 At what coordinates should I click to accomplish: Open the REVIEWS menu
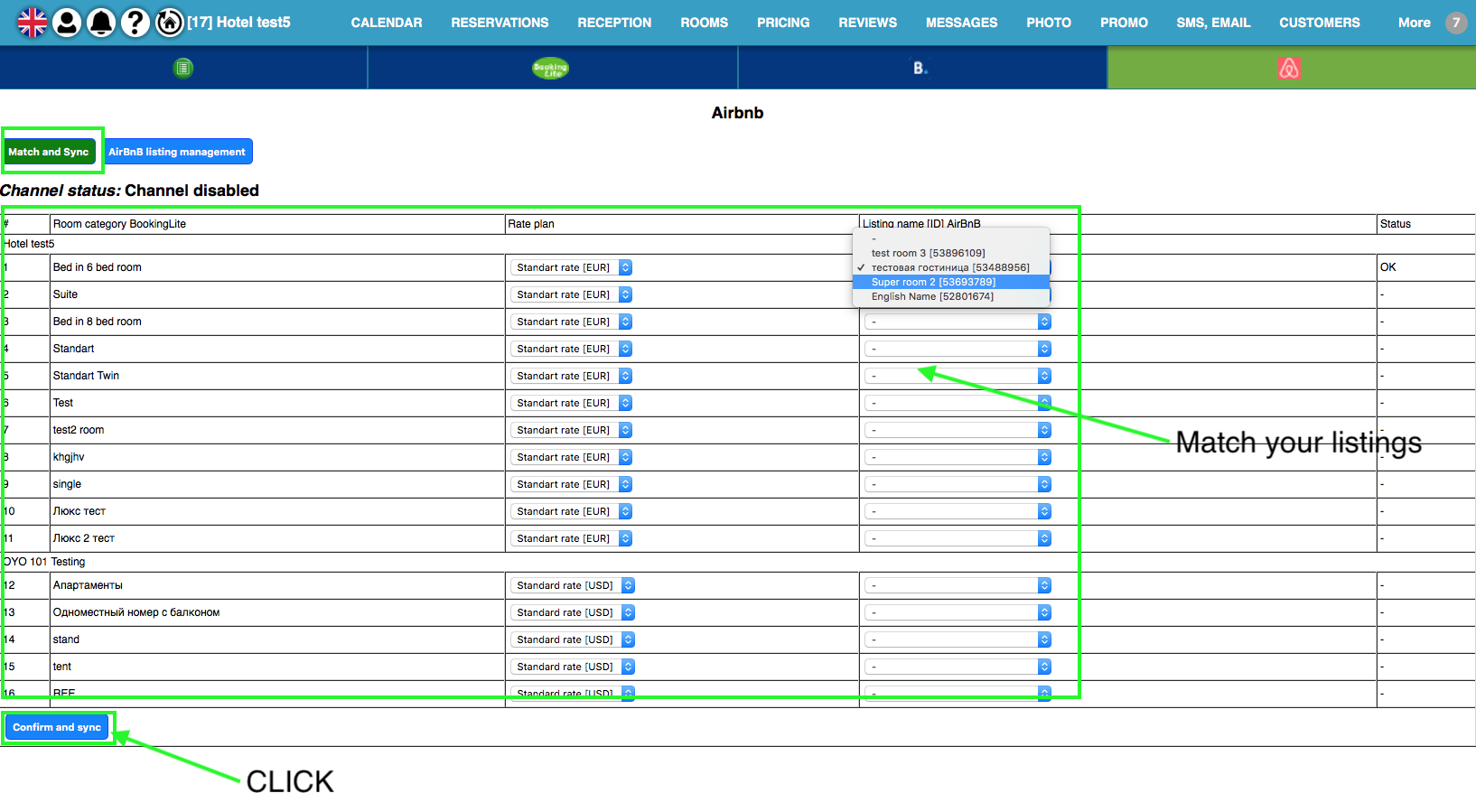click(868, 23)
